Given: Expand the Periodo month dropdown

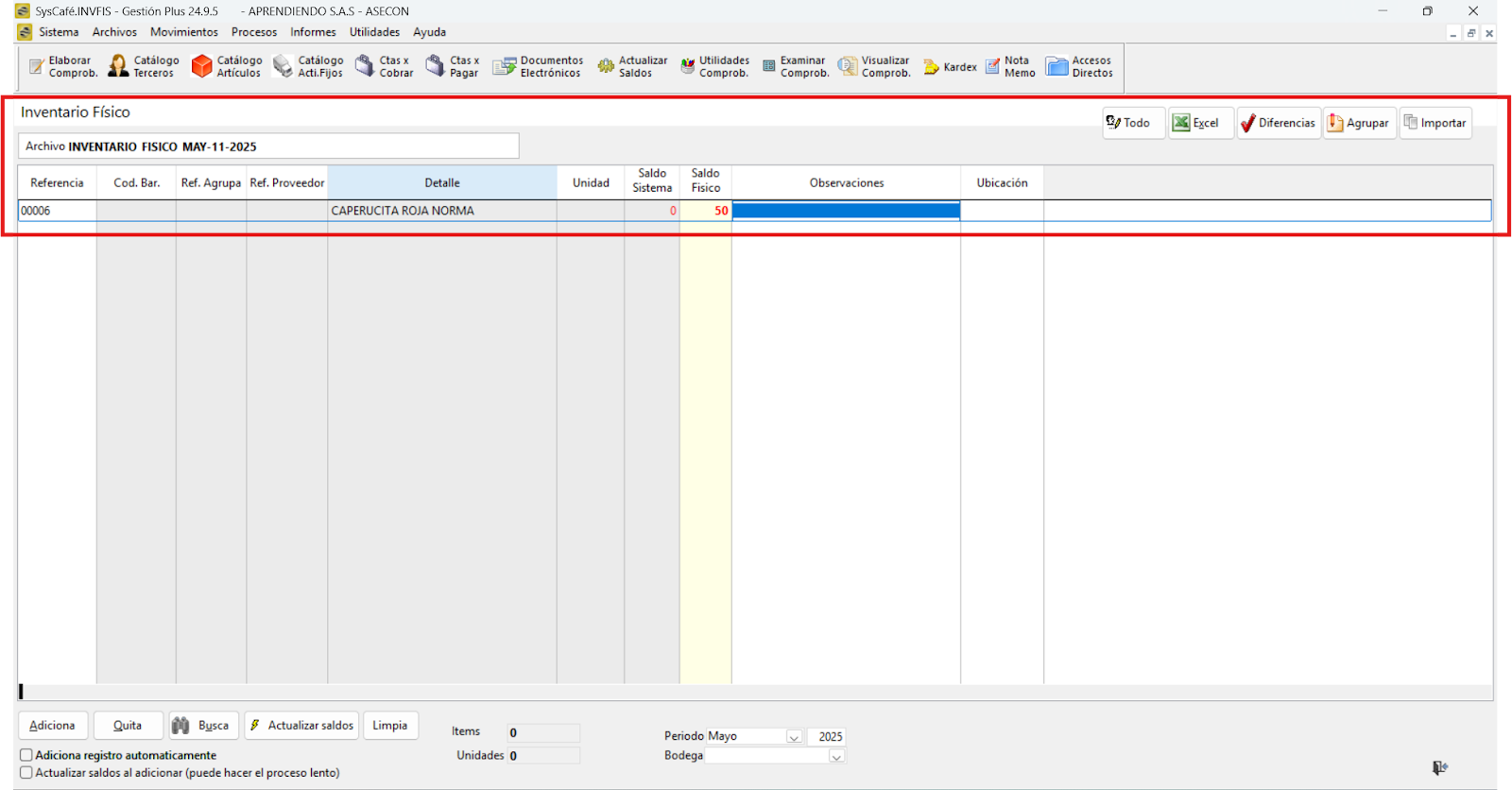Looking at the screenshot, I should (794, 737).
